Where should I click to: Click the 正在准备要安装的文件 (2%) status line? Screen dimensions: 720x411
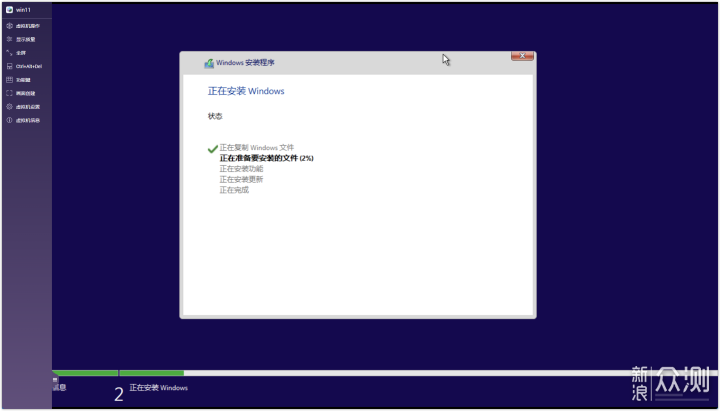click(x=266, y=158)
